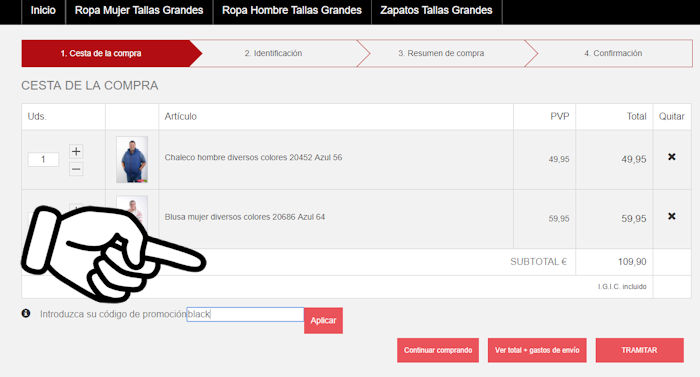
Task: Click quantity field for Chaleco hombre
Action: (x=43, y=159)
